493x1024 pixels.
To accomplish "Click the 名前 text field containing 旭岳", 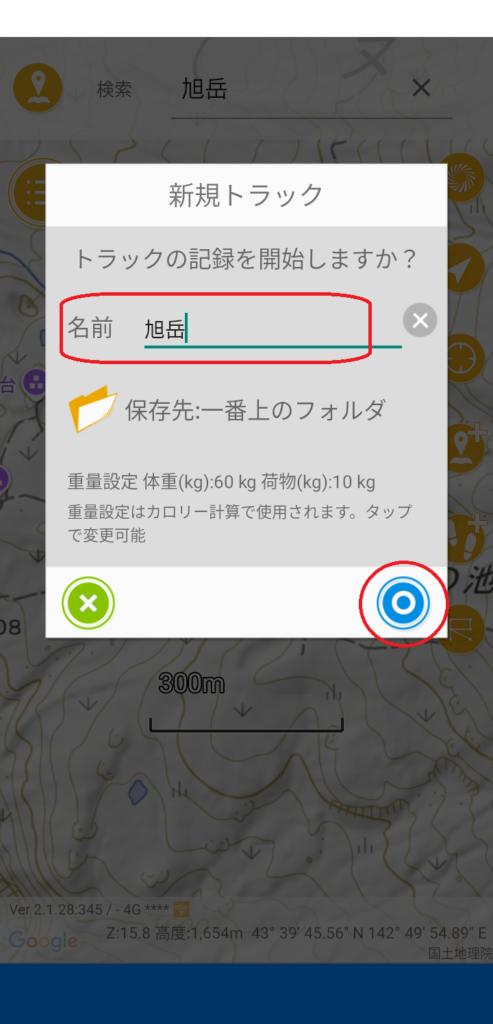I will pyautogui.click(x=272, y=328).
